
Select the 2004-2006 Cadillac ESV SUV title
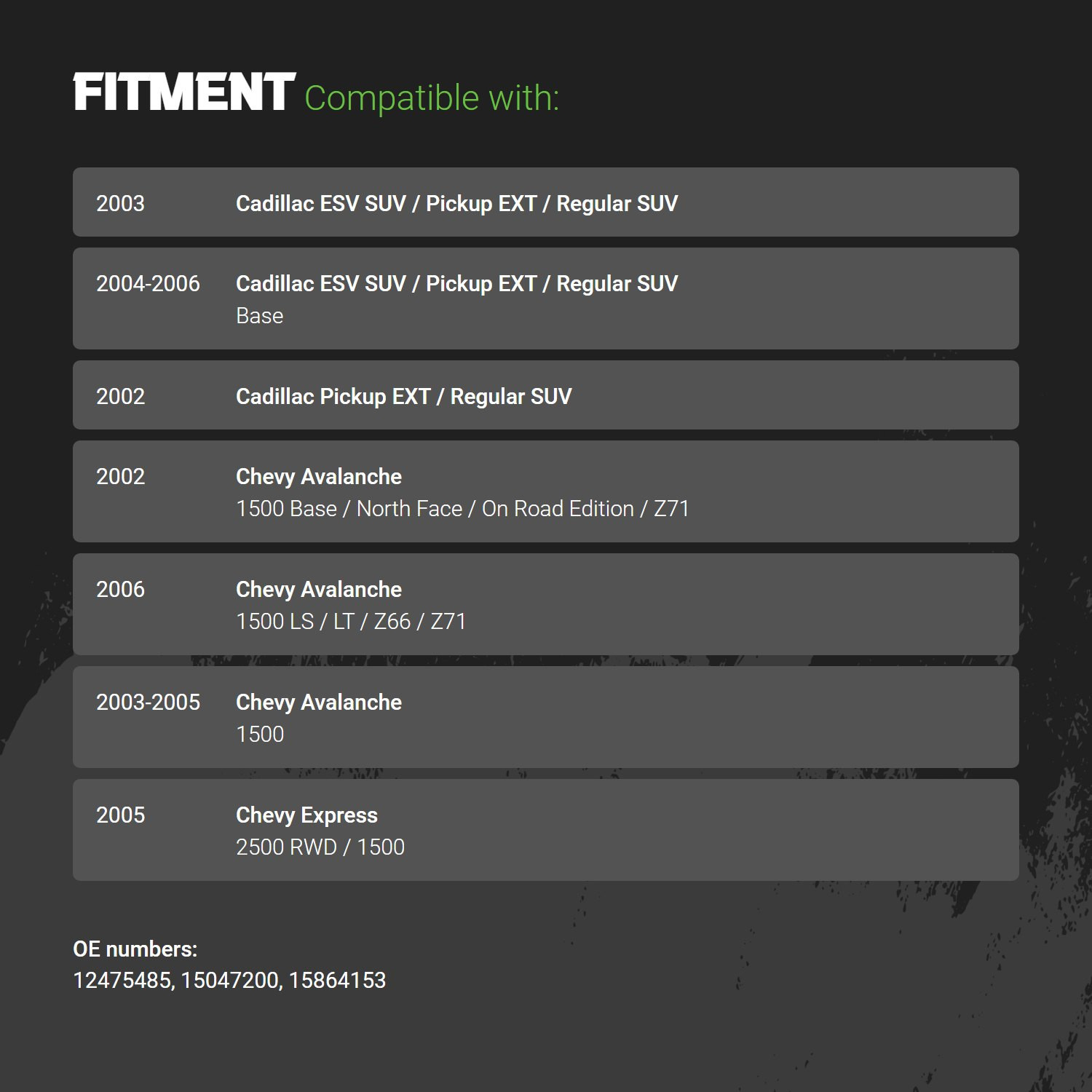[x=456, y=284]
